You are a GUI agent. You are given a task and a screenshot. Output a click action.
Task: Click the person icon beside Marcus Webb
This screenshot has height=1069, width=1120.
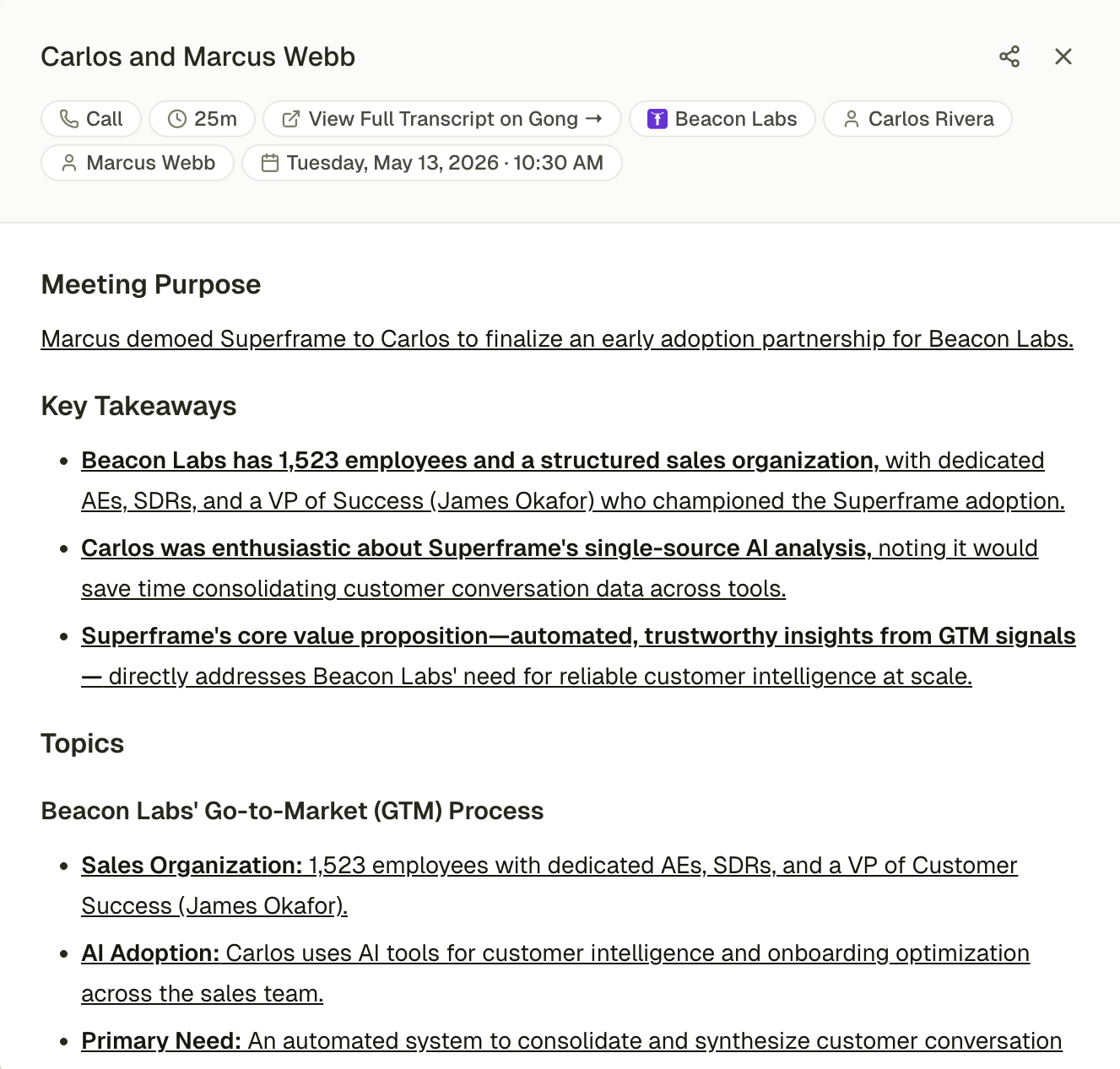pos(69,163)
